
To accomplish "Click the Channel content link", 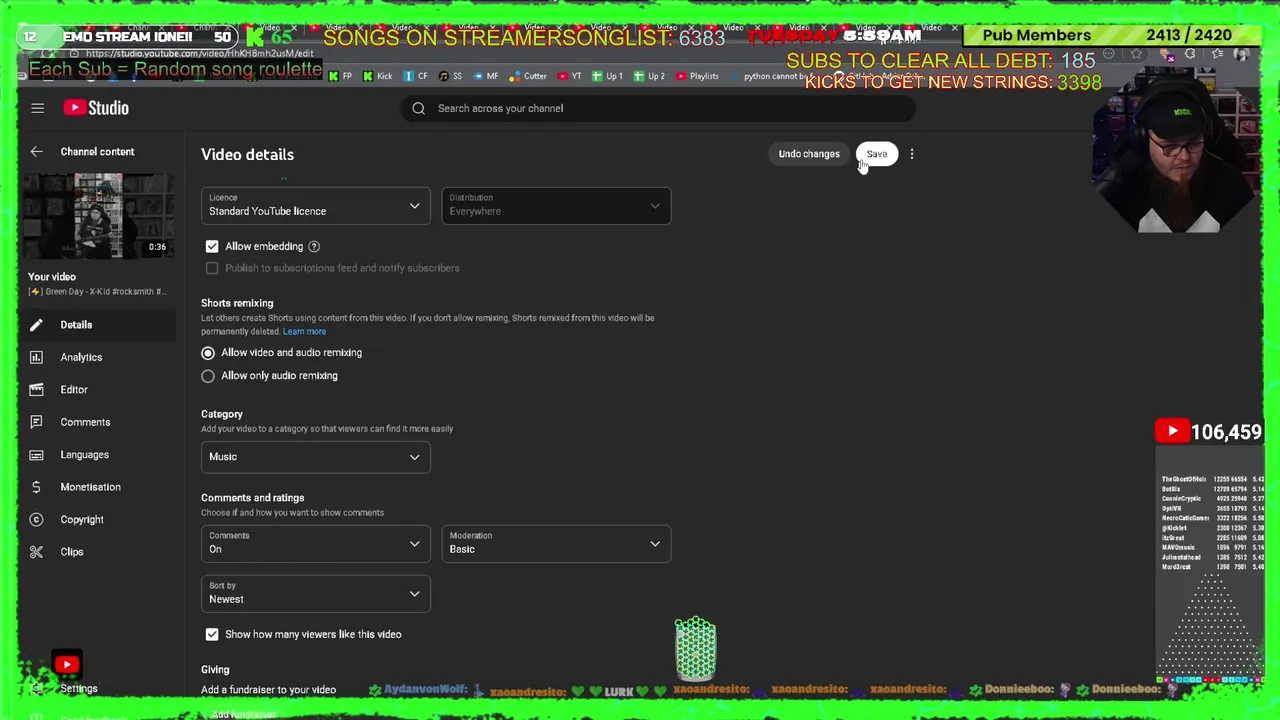I will 97,152.
